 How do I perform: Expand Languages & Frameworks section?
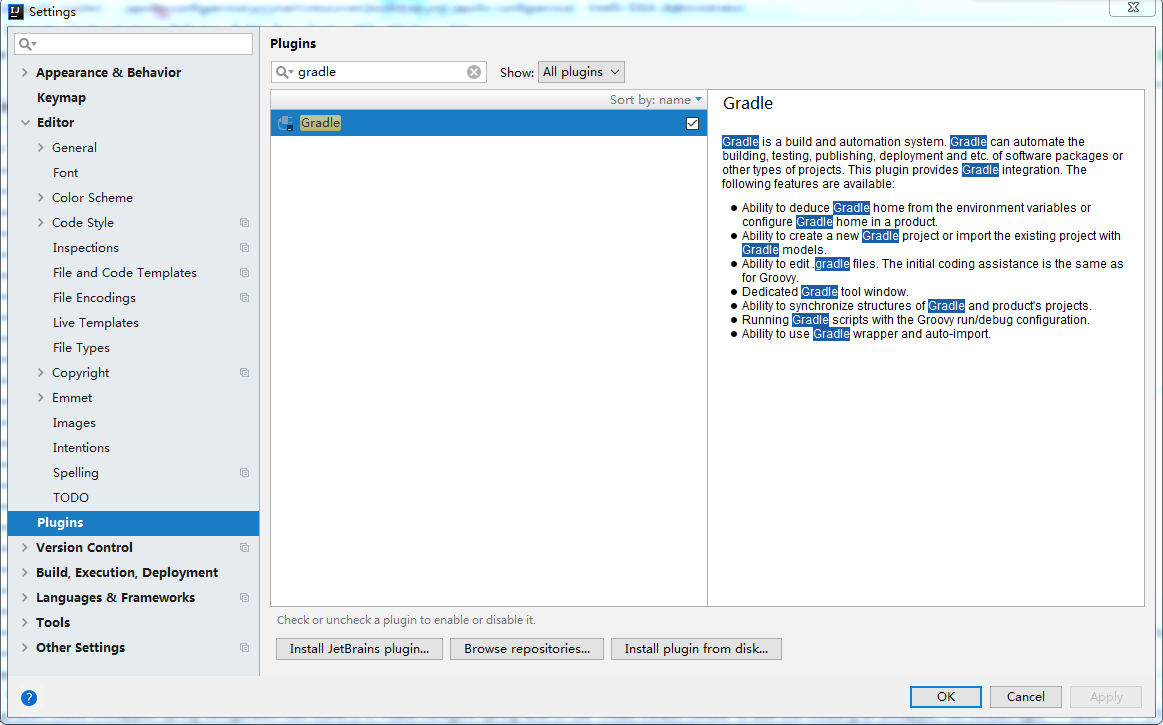[25, 597]
